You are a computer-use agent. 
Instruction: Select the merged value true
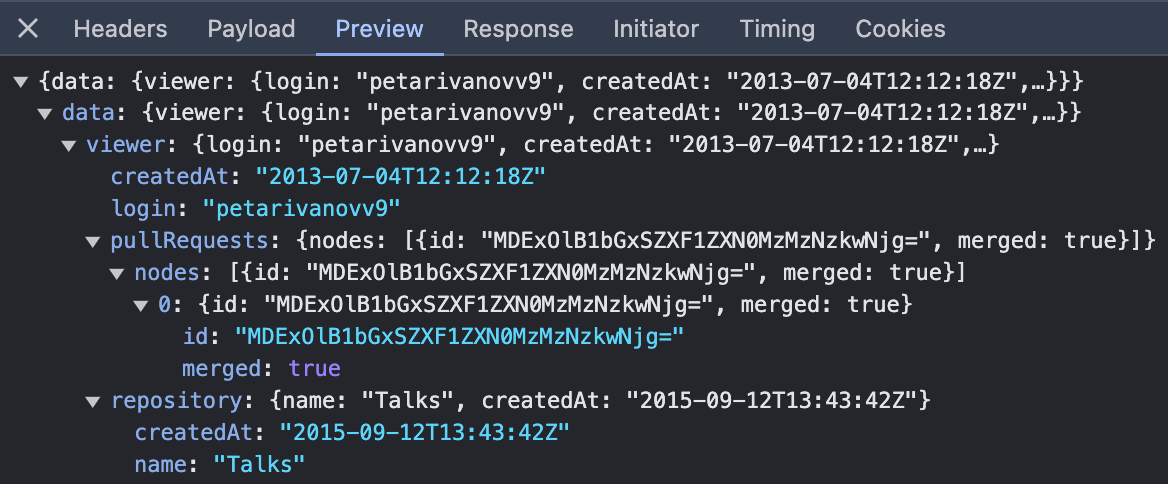[x=314, y=369]
